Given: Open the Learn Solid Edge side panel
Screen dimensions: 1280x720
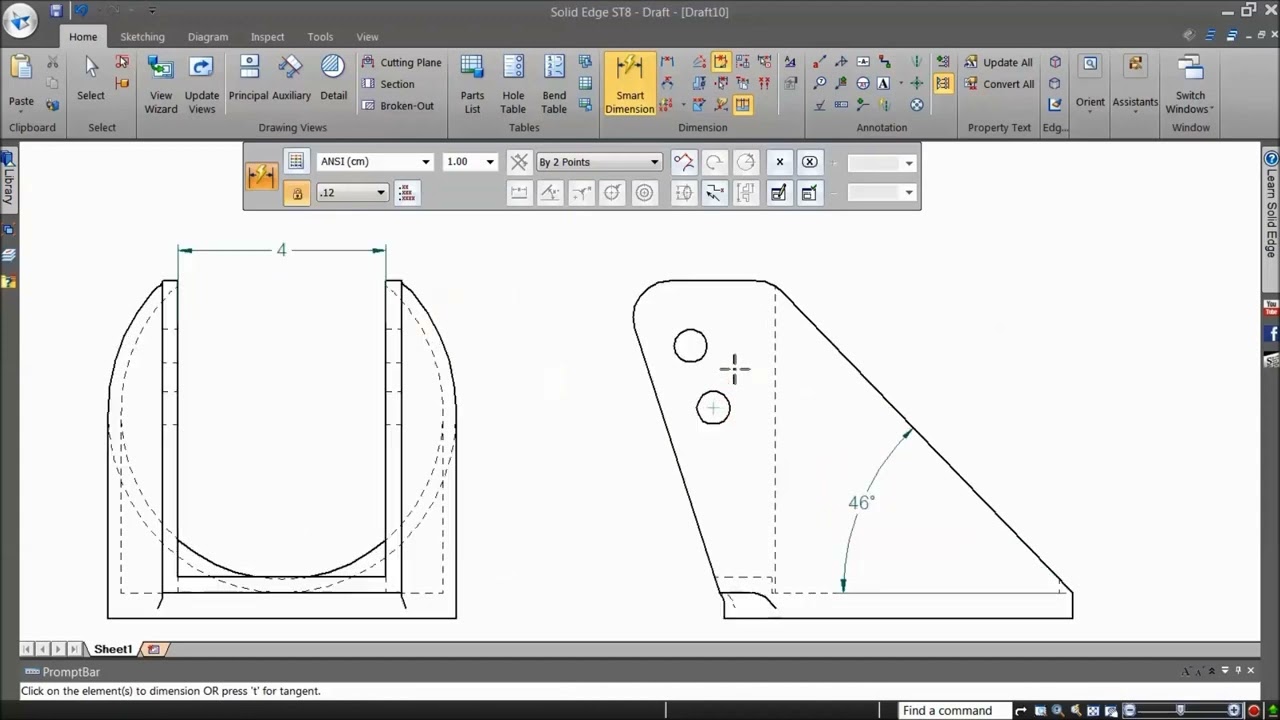Looking at the screenshot, I should (1271, 212).
